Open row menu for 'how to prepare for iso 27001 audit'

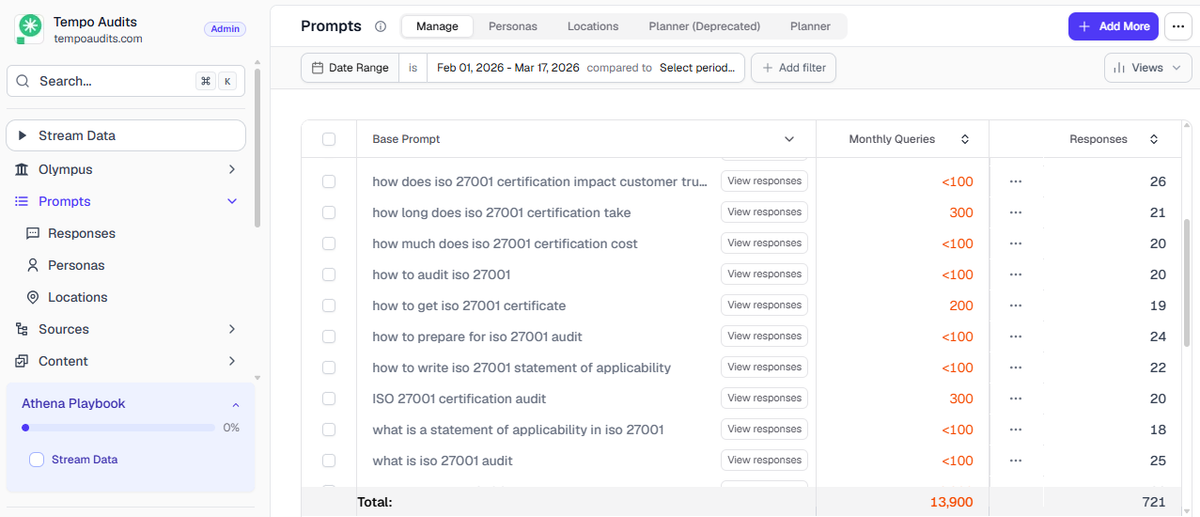click(1016, 337)
